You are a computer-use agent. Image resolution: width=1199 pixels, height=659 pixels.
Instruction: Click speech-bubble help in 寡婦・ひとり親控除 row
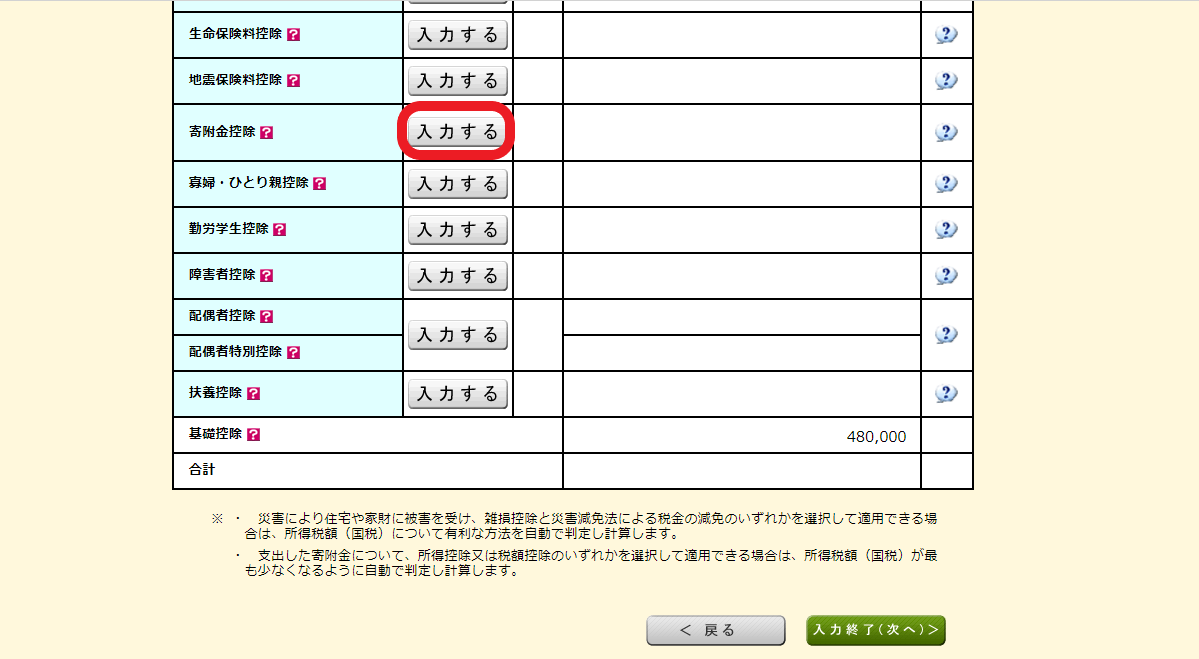tap(946, 183)
